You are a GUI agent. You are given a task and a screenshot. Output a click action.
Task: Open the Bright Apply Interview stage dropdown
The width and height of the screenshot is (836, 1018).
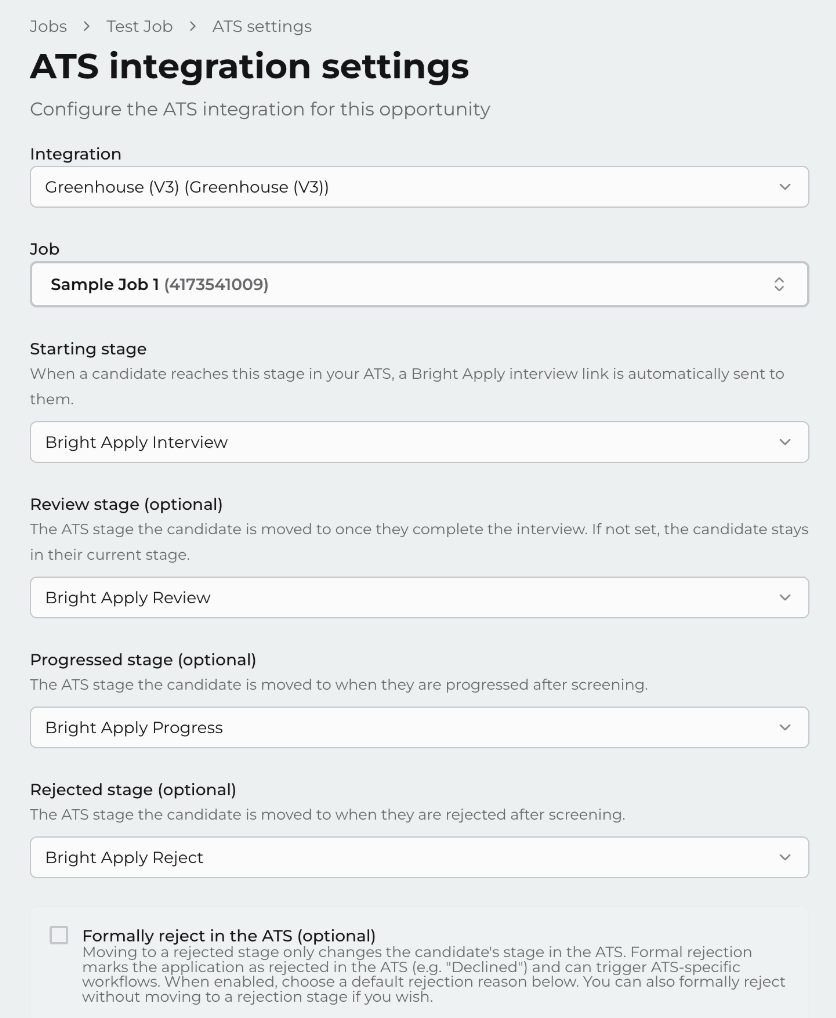click(419, 442)
